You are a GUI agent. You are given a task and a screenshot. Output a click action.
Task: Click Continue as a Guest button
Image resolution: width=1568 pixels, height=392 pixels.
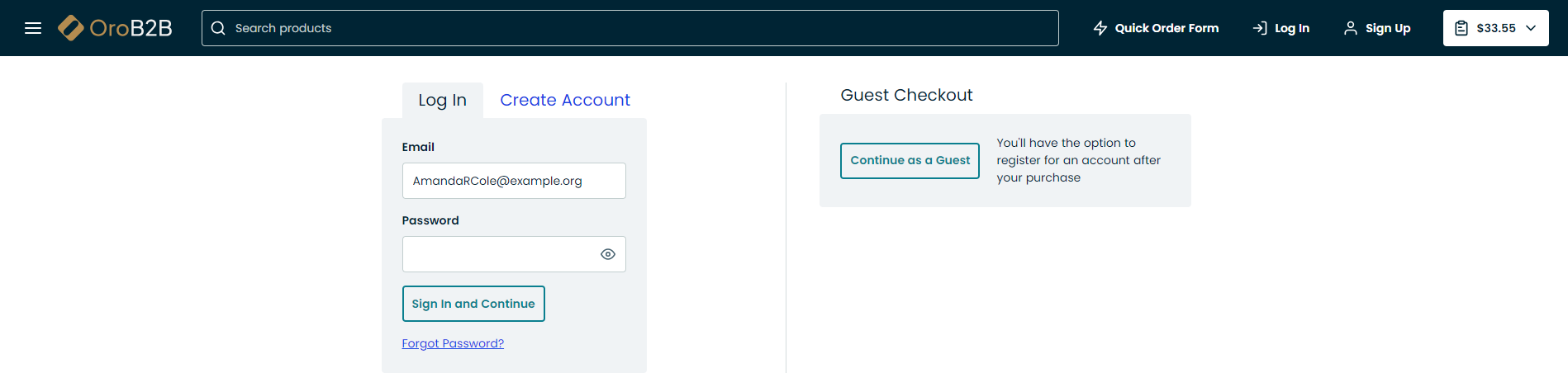tap(910, 160)
